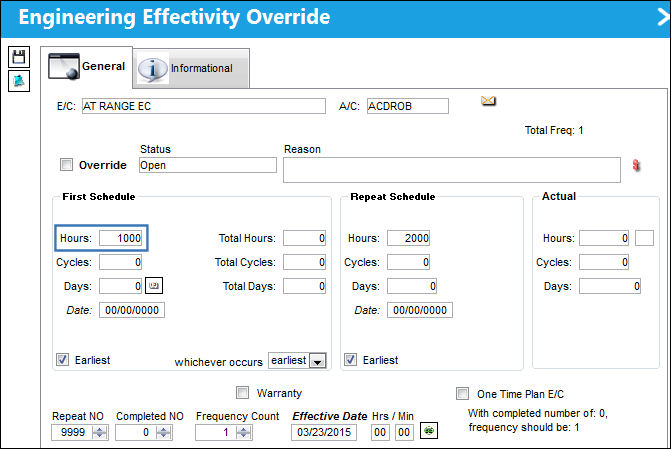Viewport: 671px width, 449px height.
Task: Click the Repeat NO field showing 9999
Action: pyautogui.click(x=71, y=432)
